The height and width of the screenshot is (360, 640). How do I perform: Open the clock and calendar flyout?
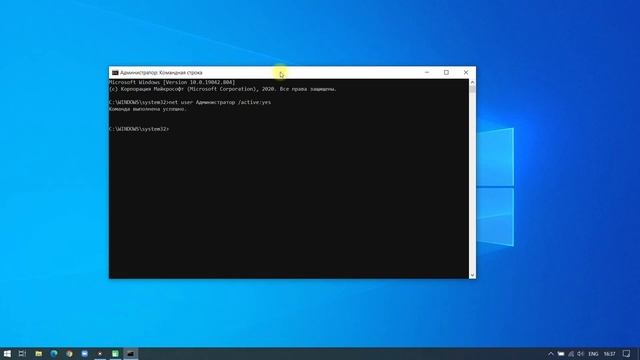[609, 354]
